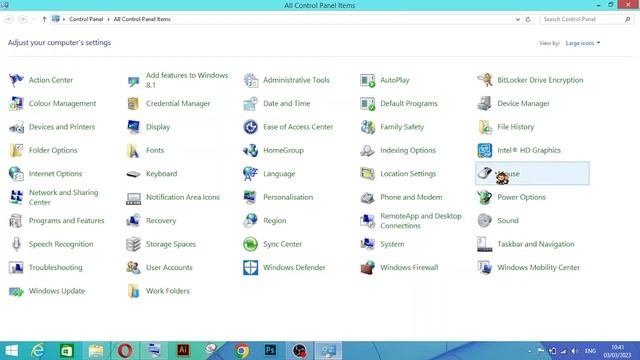Open the Keyboard icon
The width and height of the screenshot is (640, 360).
(x=133, y=174)
